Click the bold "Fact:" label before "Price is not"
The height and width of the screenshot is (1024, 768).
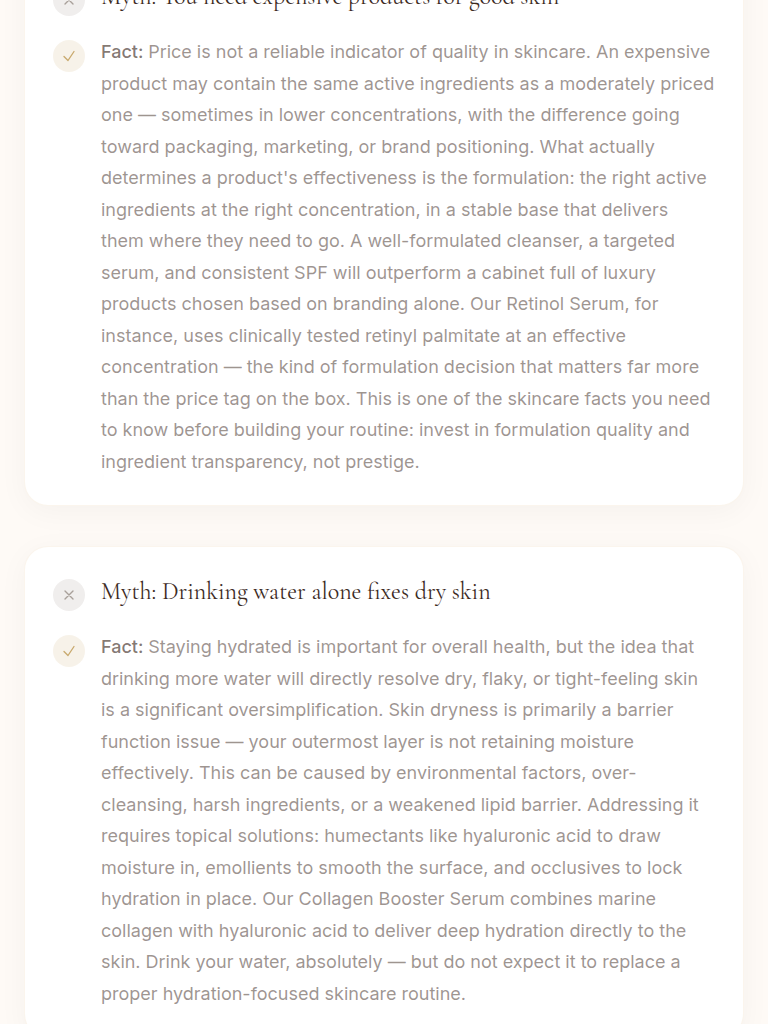(x=122, y=52)
